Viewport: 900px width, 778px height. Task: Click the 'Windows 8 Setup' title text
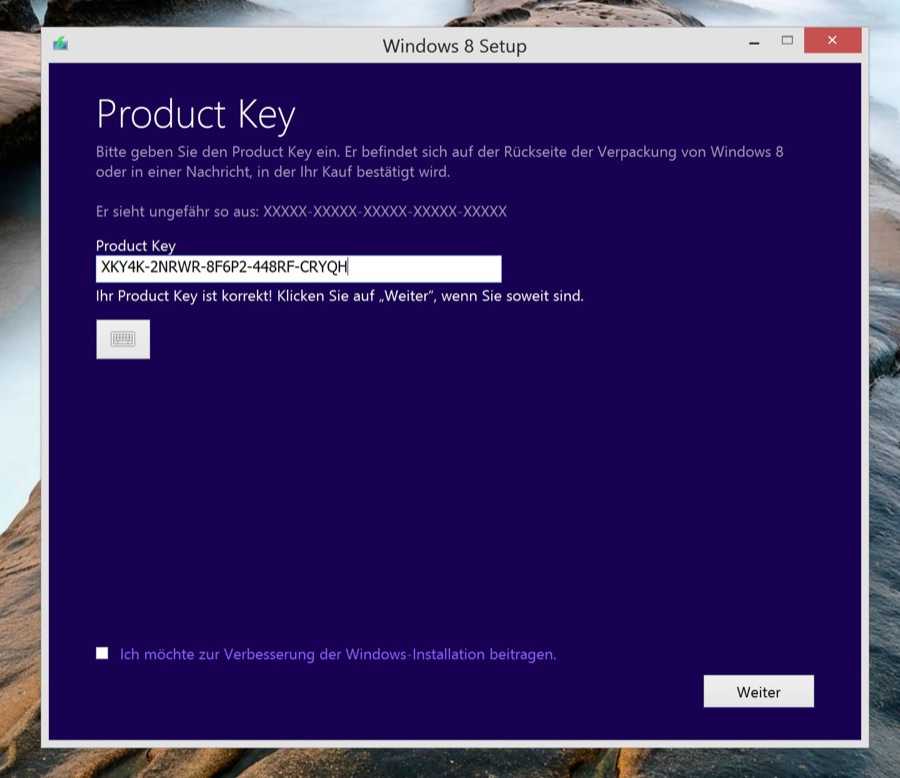tap(454, 46)
